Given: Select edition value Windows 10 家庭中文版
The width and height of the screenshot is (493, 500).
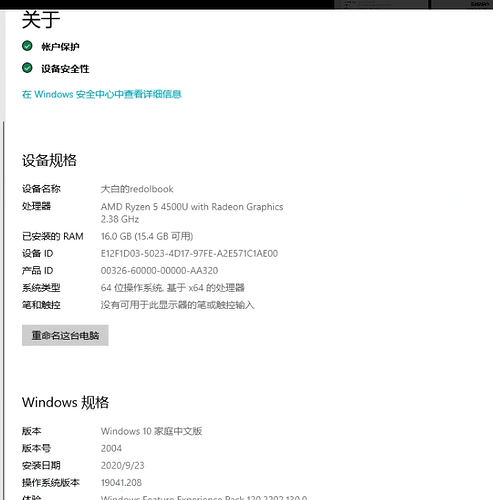Looking at the screenshot, I should 151,431.
